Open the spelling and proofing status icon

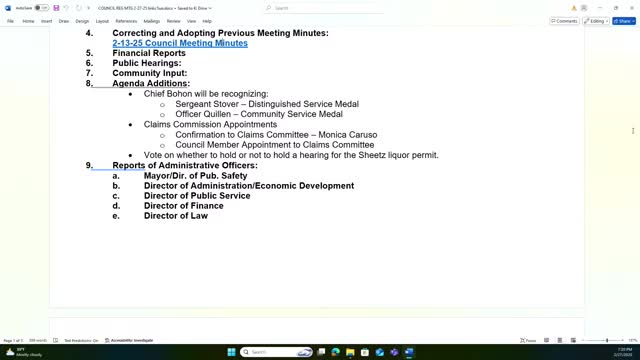56,340
